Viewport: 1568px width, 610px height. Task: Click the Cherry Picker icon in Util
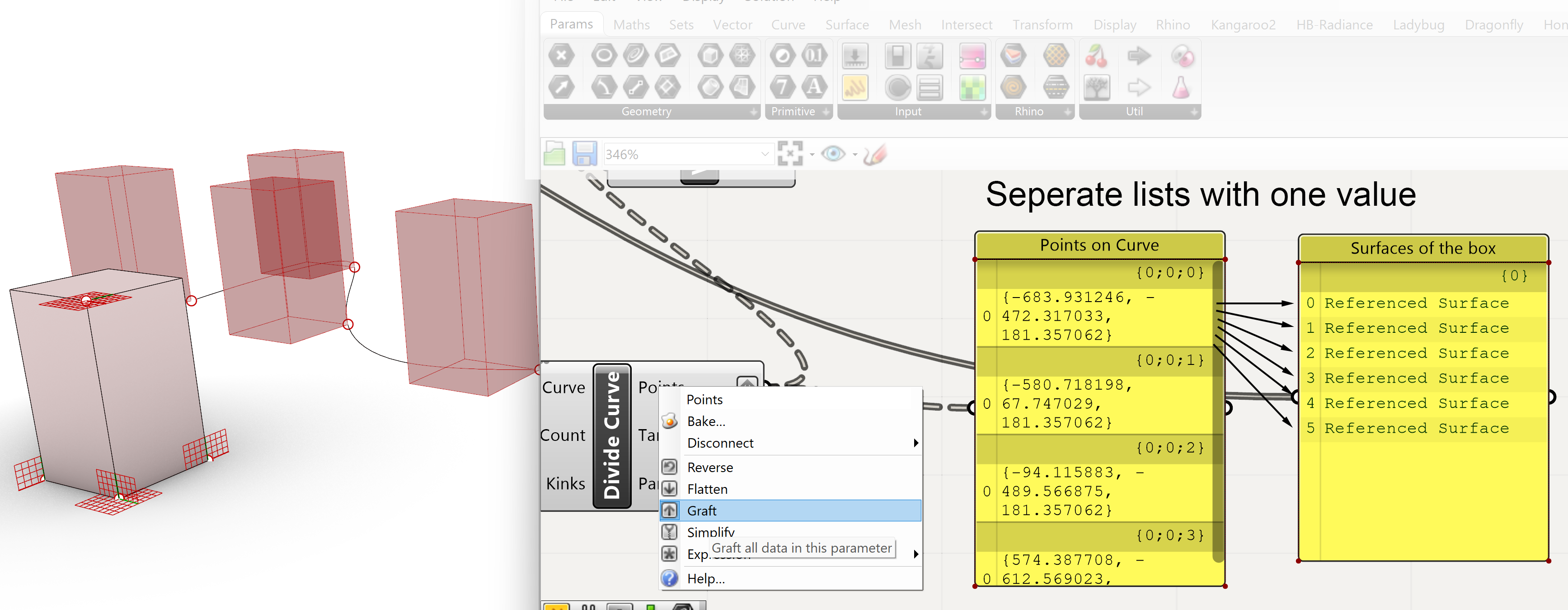(1096, 57)
